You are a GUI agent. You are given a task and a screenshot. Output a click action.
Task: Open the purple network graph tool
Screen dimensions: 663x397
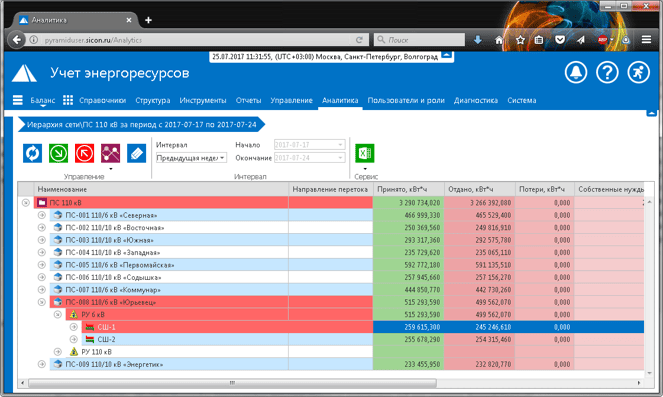point(110,153)
